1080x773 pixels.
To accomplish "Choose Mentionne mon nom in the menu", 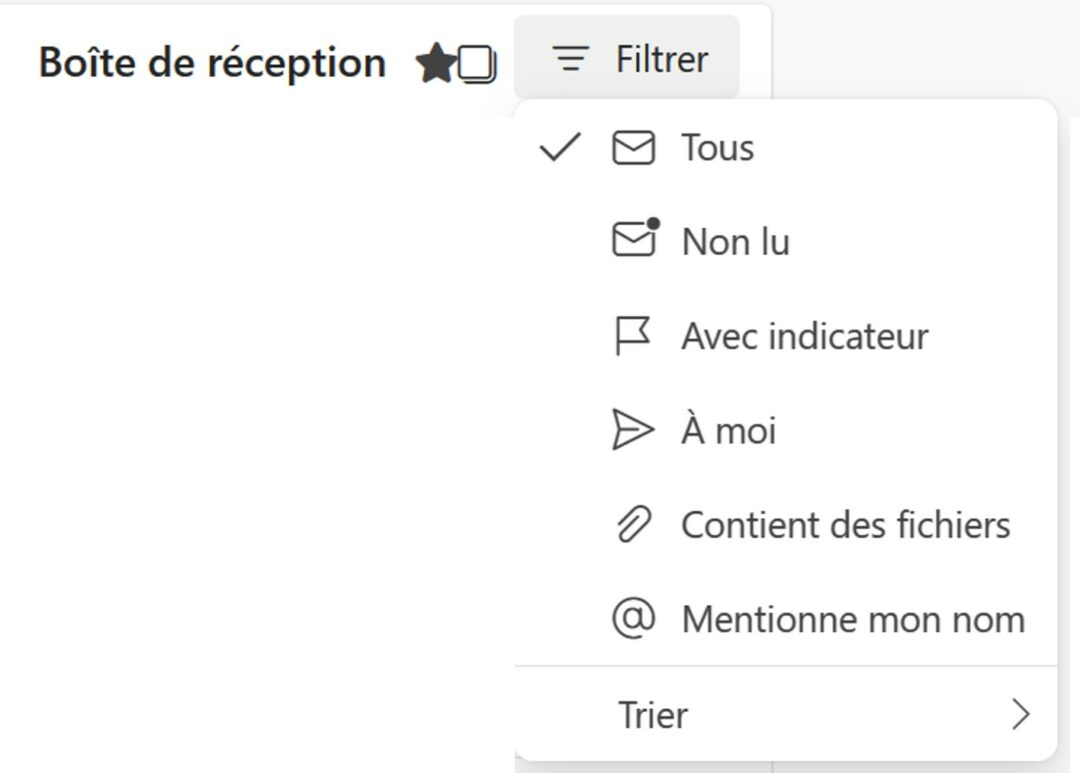I will (850, 618).
